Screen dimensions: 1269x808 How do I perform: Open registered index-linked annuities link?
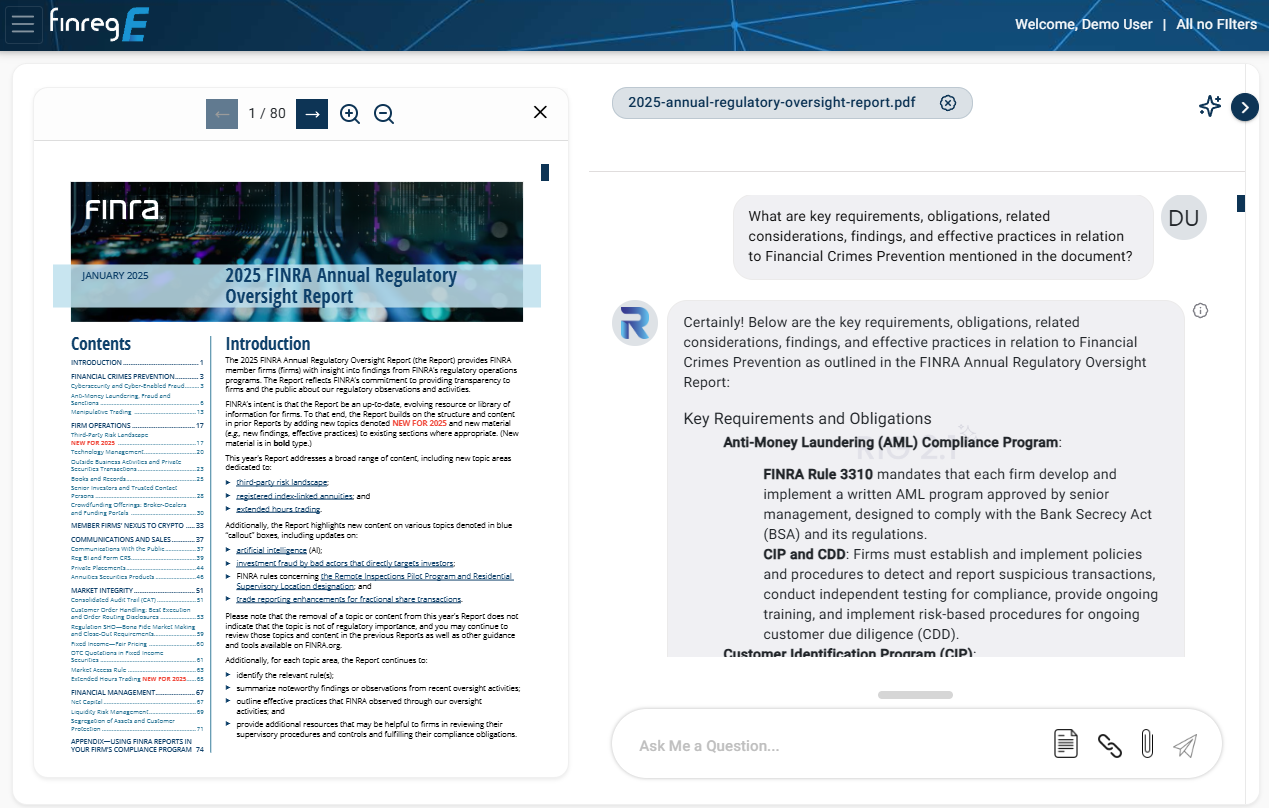(x=295, y=496)
